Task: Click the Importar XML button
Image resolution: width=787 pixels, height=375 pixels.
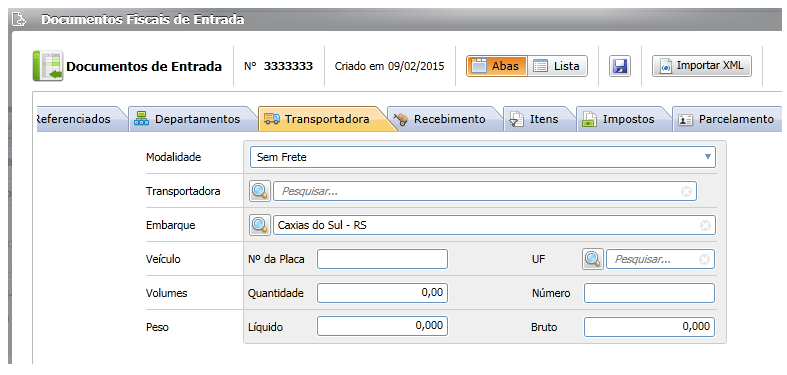Action: (702, 66)
